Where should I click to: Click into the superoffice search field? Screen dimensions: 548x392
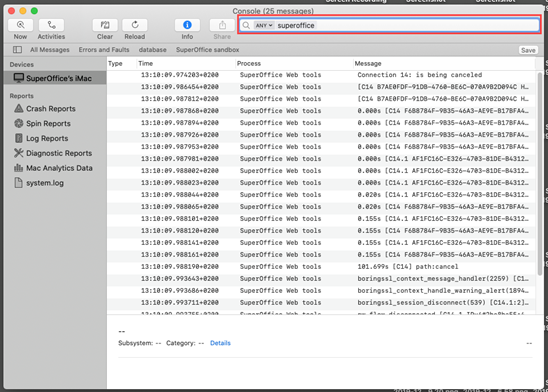coord(389,25)
